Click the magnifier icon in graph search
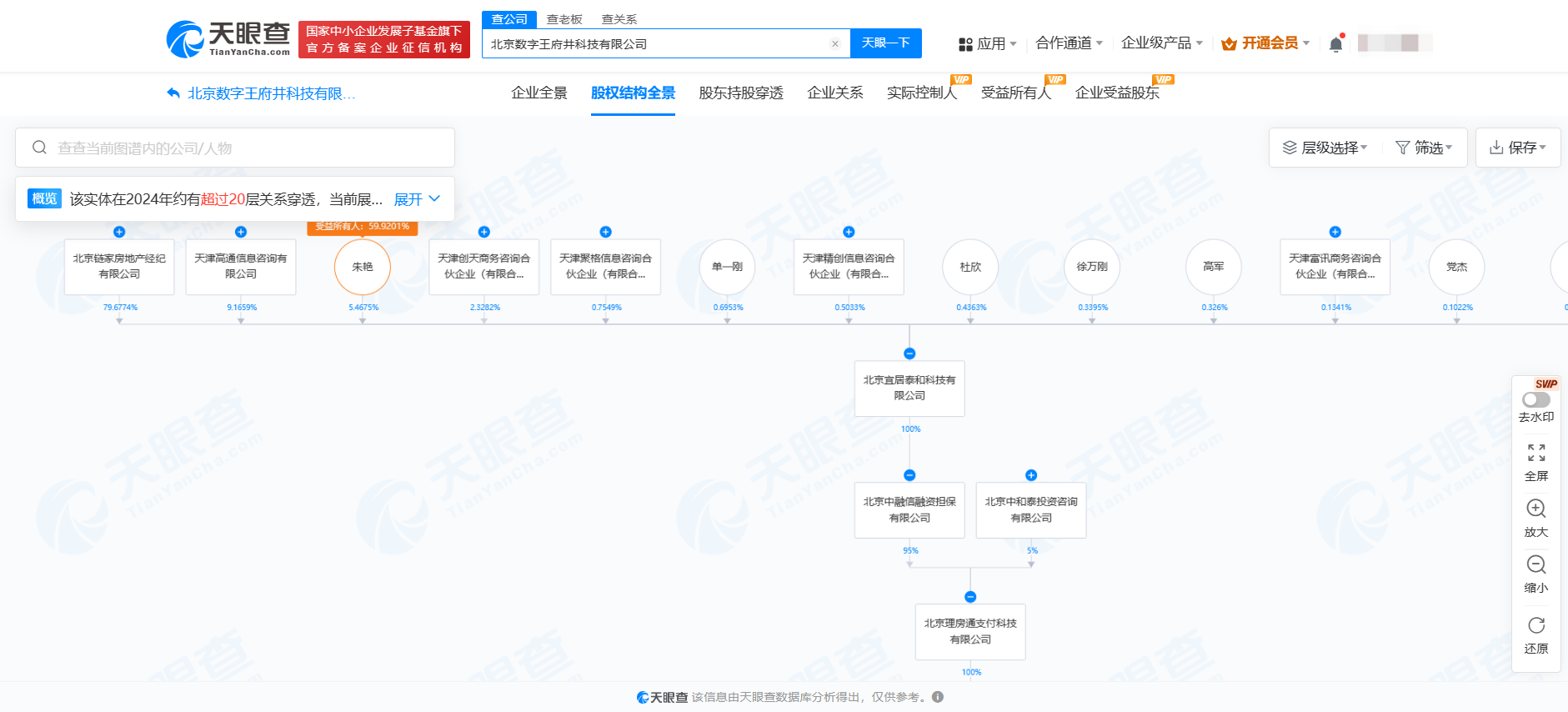This screenshot has height=712, width=1568. point(39,148)
